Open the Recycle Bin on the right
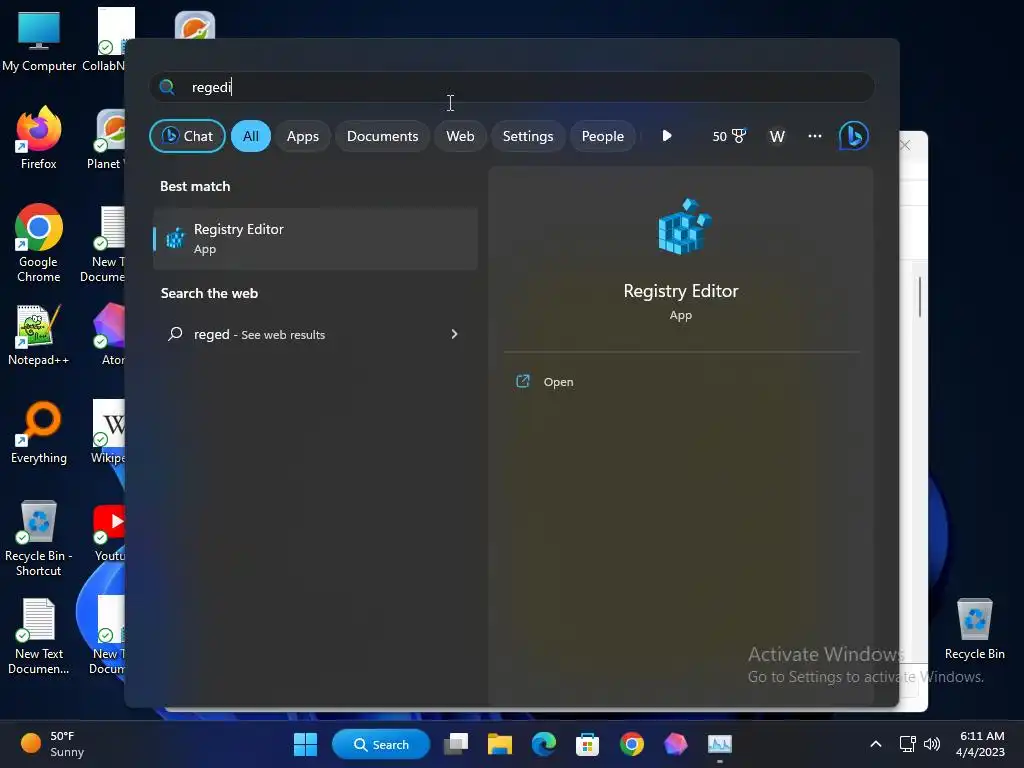The width and height of the screenshot is (1024, 768). coord(974,629)
